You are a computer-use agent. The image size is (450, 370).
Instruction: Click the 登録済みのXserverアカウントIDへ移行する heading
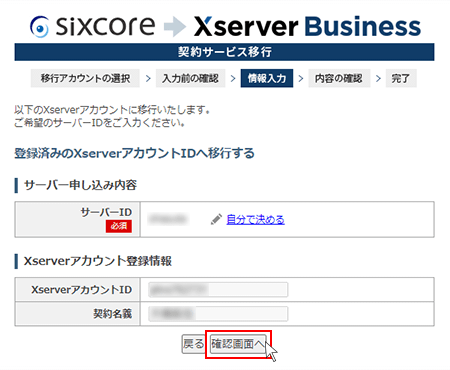pyautogui.click(x=134, y=154)
